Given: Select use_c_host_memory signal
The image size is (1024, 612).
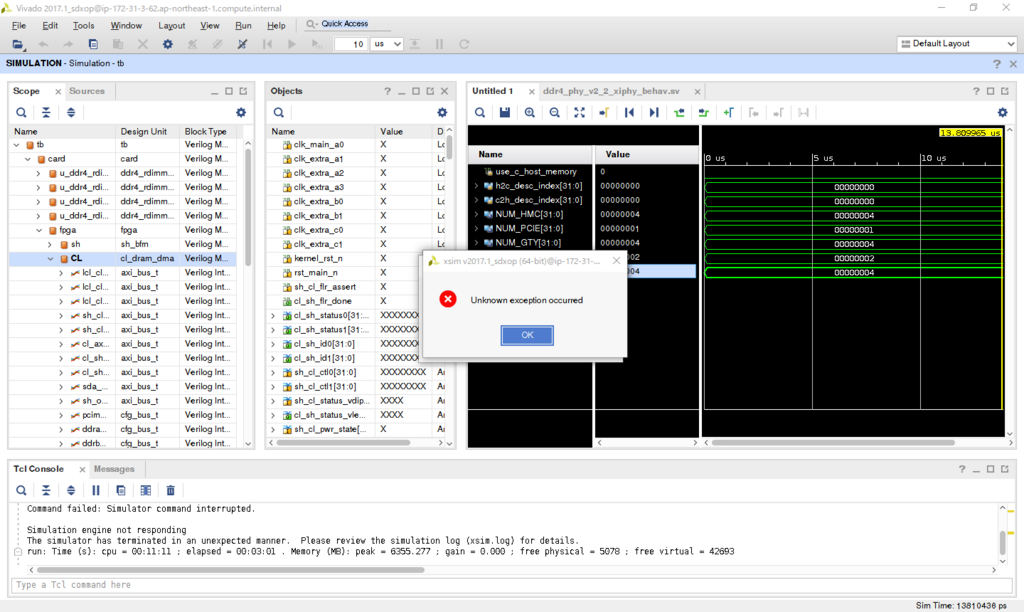Looking at the screenshot, I should tap(536, 172).
